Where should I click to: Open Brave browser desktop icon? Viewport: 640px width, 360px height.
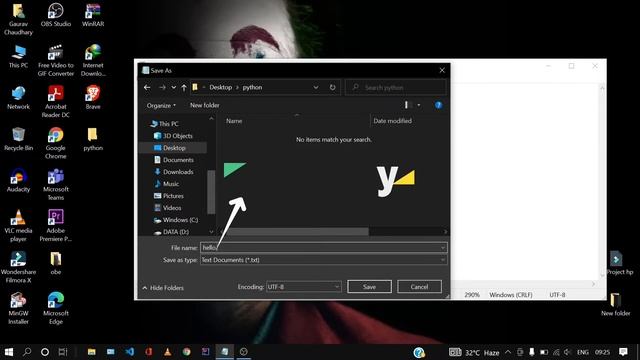click(x=93, y=98)
